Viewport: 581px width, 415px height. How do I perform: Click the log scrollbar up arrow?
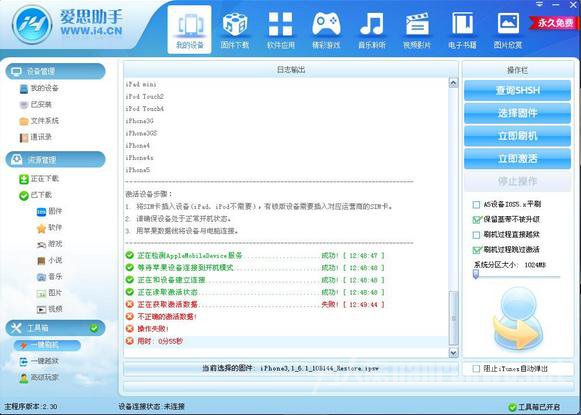tap(453, 83)
